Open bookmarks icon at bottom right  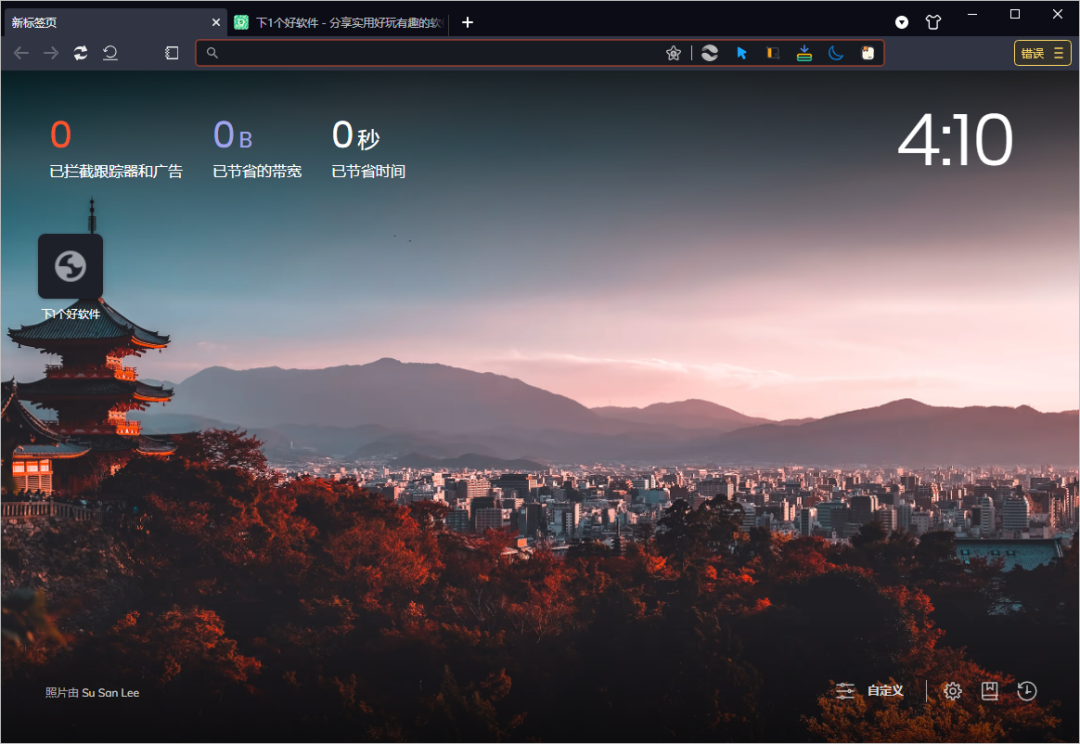click(990, 690)
